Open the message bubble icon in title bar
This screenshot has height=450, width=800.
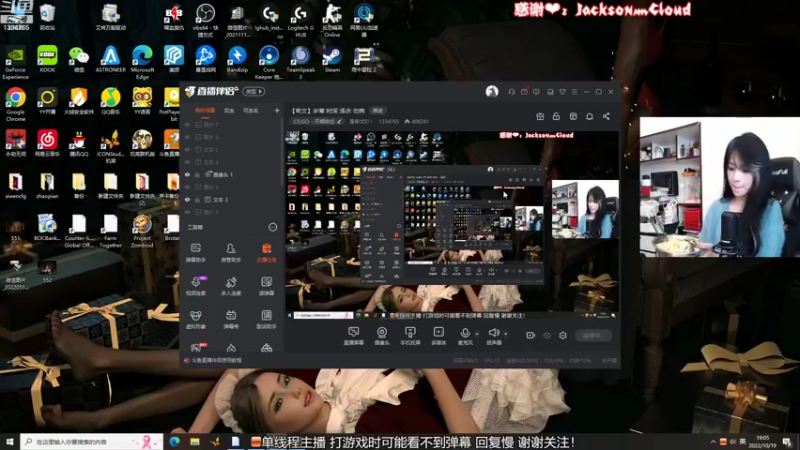click(536, 92)
